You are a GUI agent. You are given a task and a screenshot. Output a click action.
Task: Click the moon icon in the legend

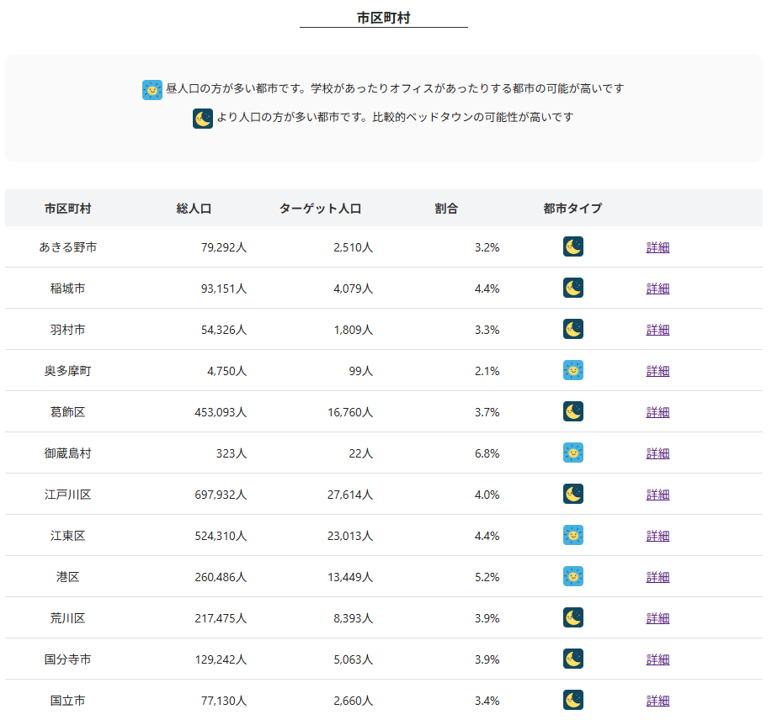(x=203, y=118)
